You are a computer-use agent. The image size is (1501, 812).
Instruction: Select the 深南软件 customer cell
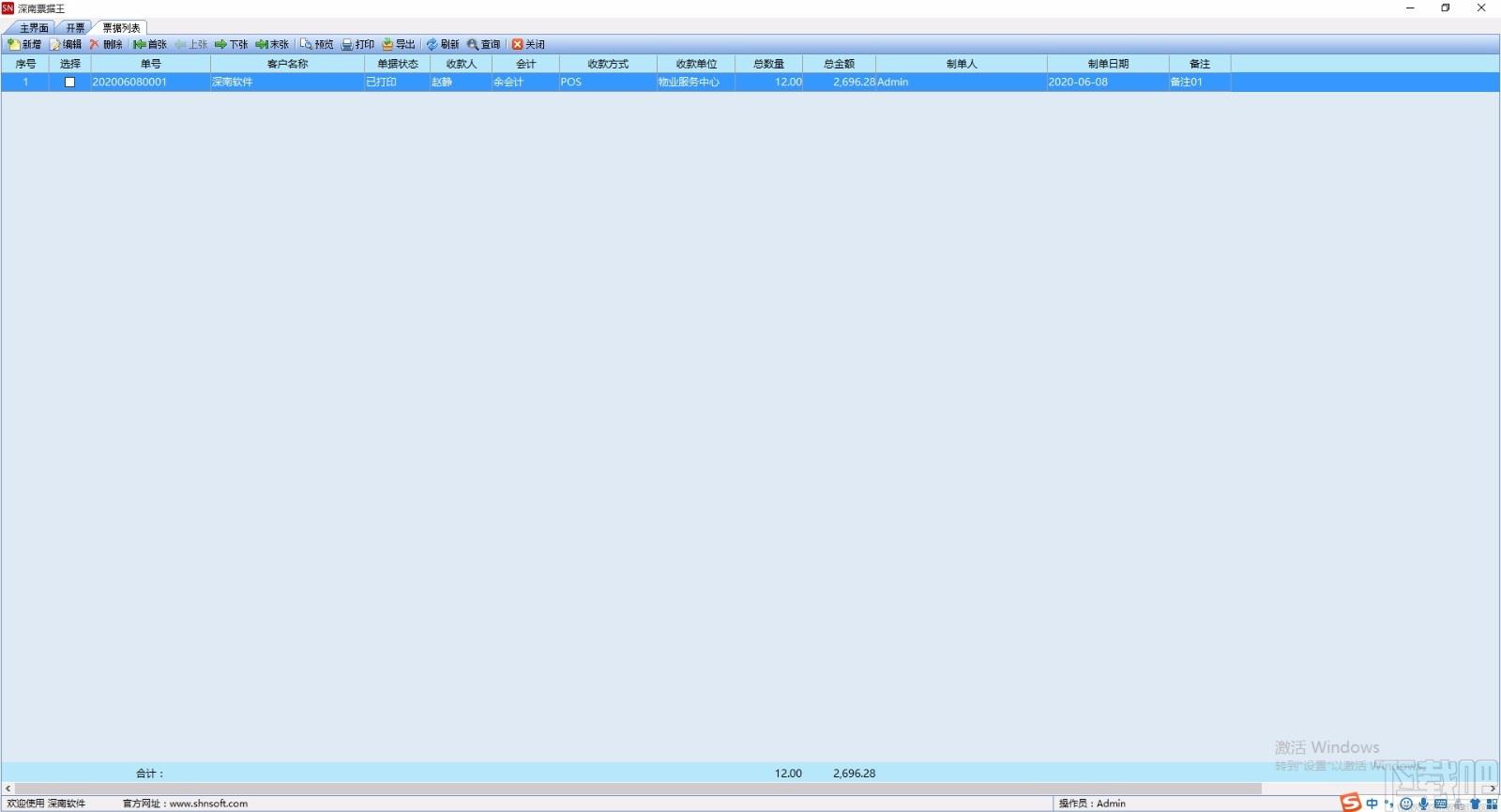pos(287,82)
